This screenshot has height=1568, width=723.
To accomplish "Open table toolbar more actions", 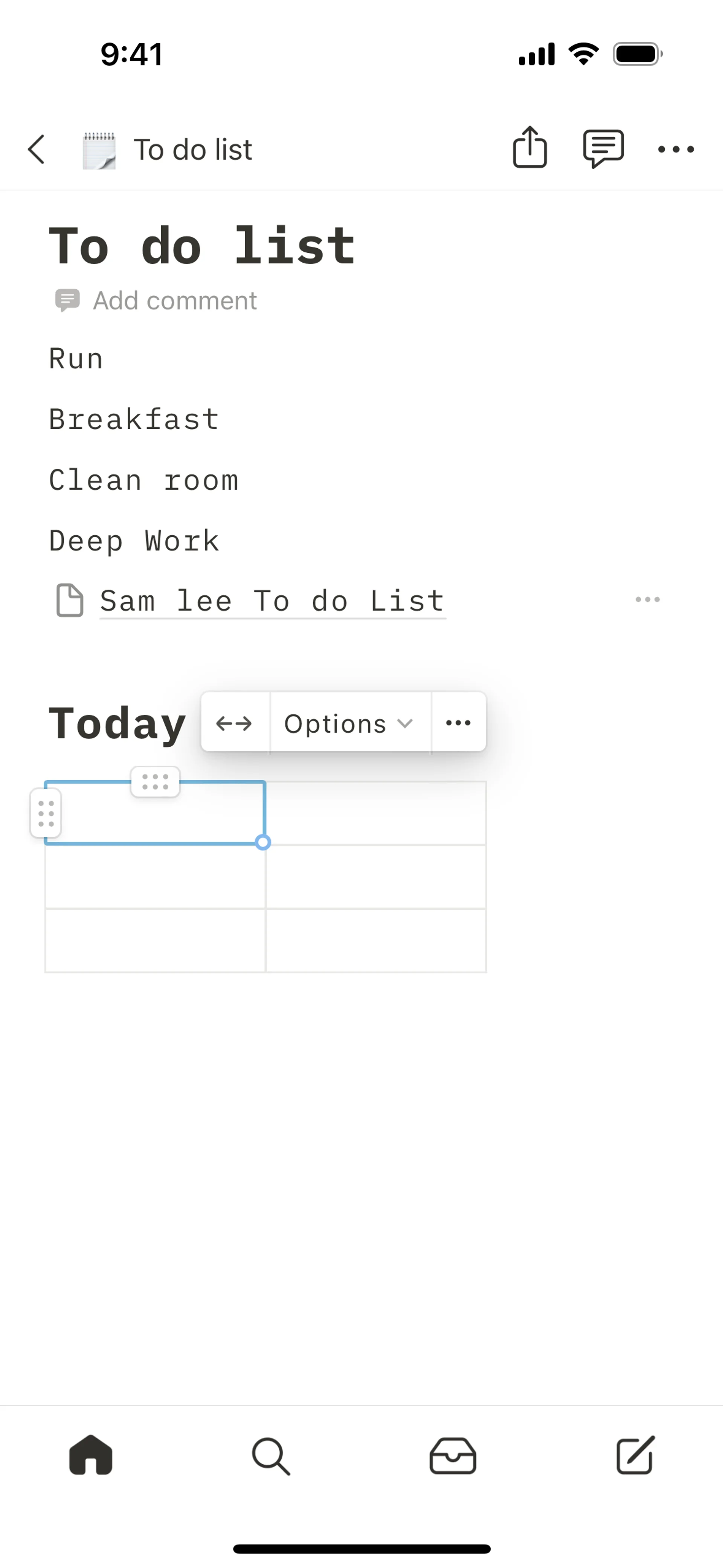I will [x=458, y=723].
